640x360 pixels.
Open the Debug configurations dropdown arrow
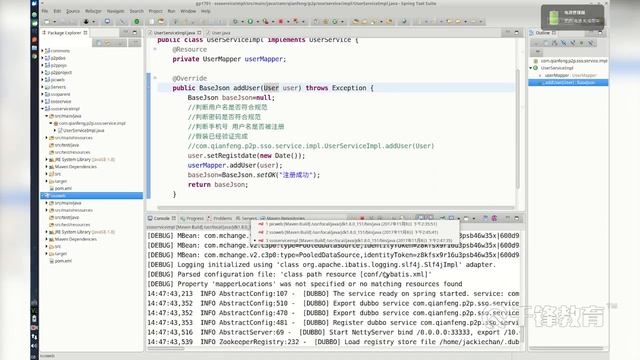(242, 22)
